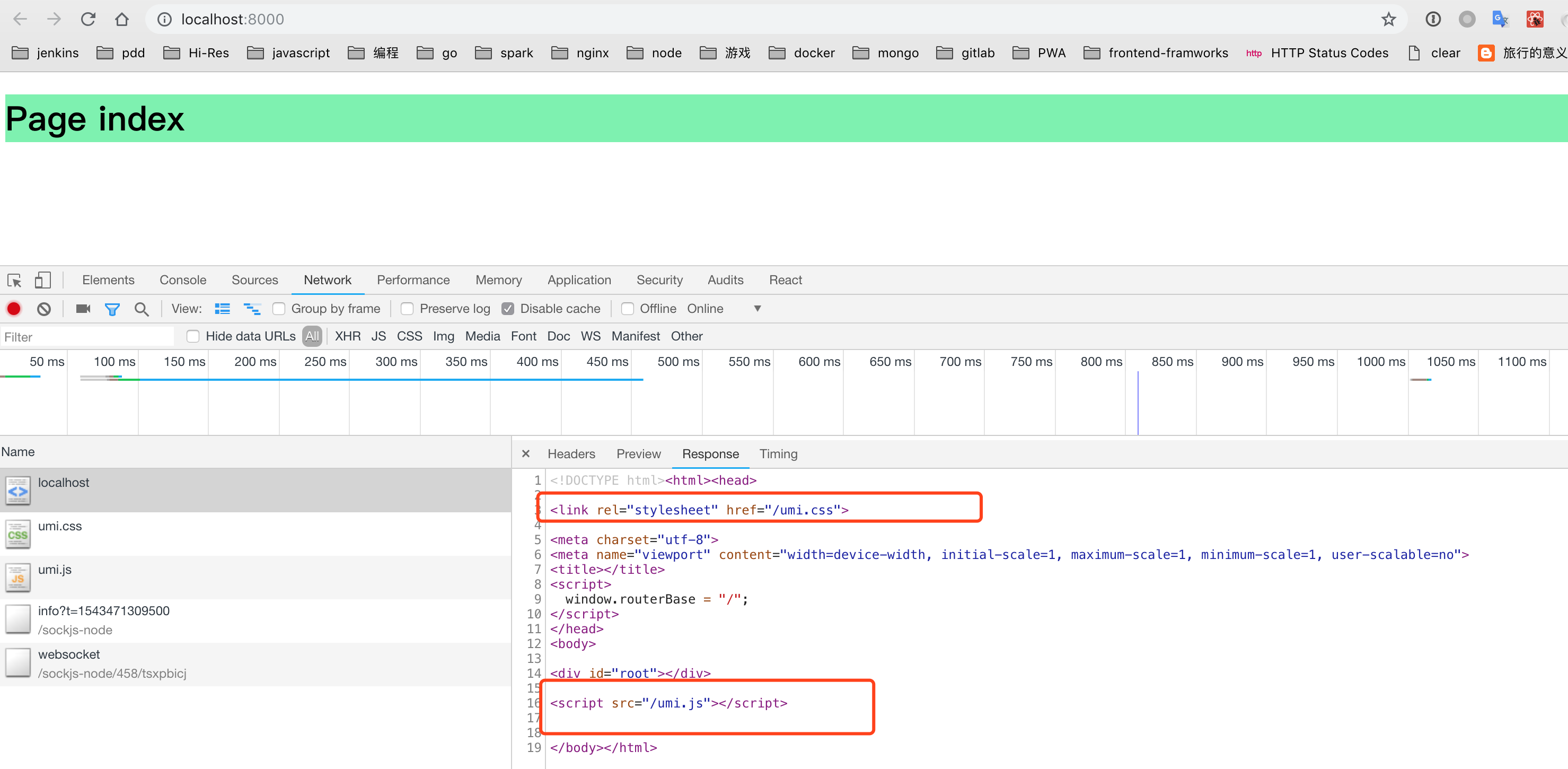This screenshot has width=1568, height=769.
Task: Clear the network log
Action: click(x=43, y=309)
